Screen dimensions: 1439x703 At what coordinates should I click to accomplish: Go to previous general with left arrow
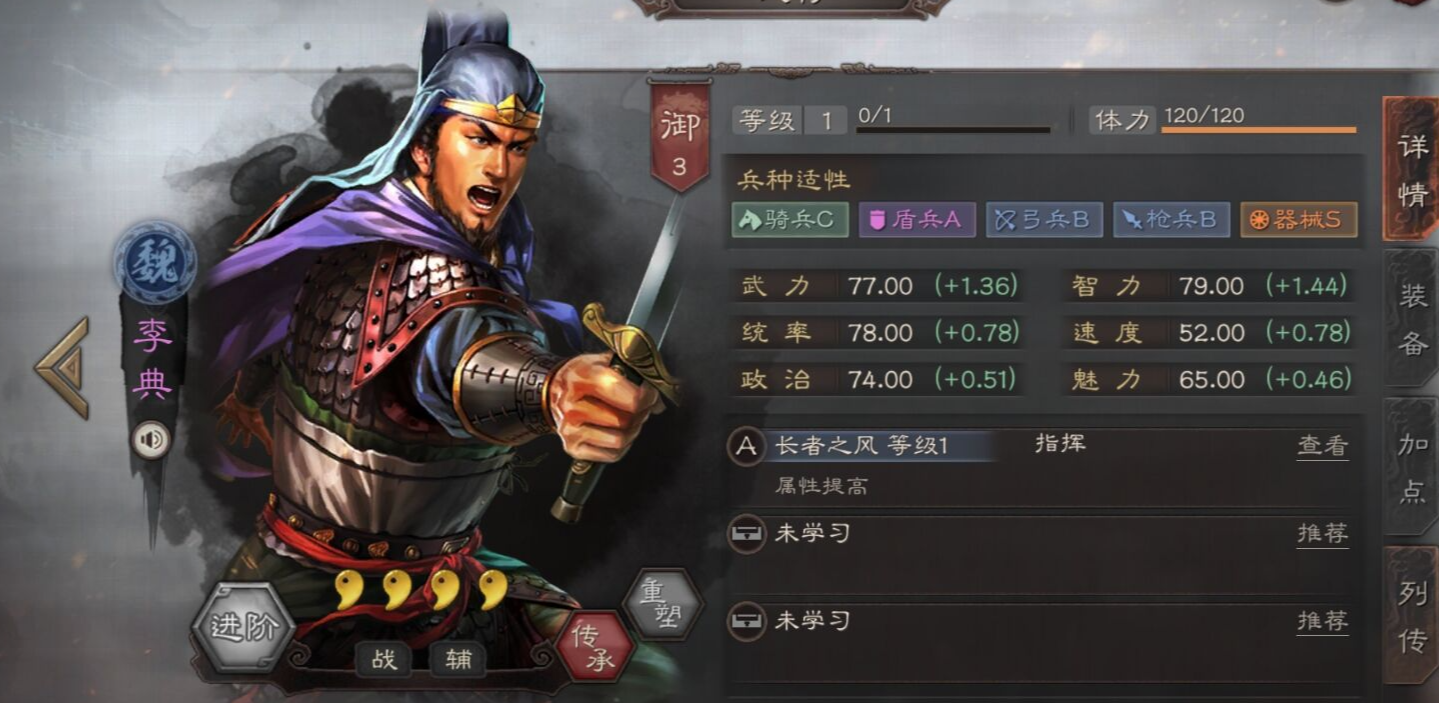click(63, 367)
